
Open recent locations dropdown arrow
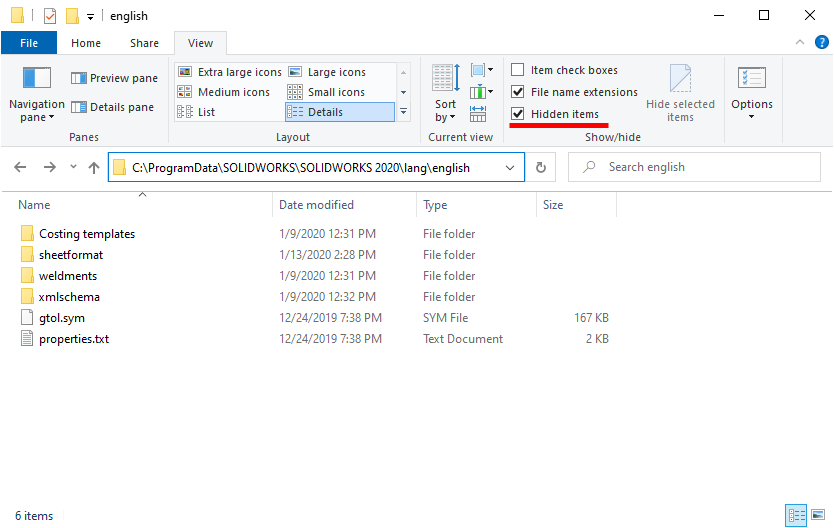pos(73,167)
